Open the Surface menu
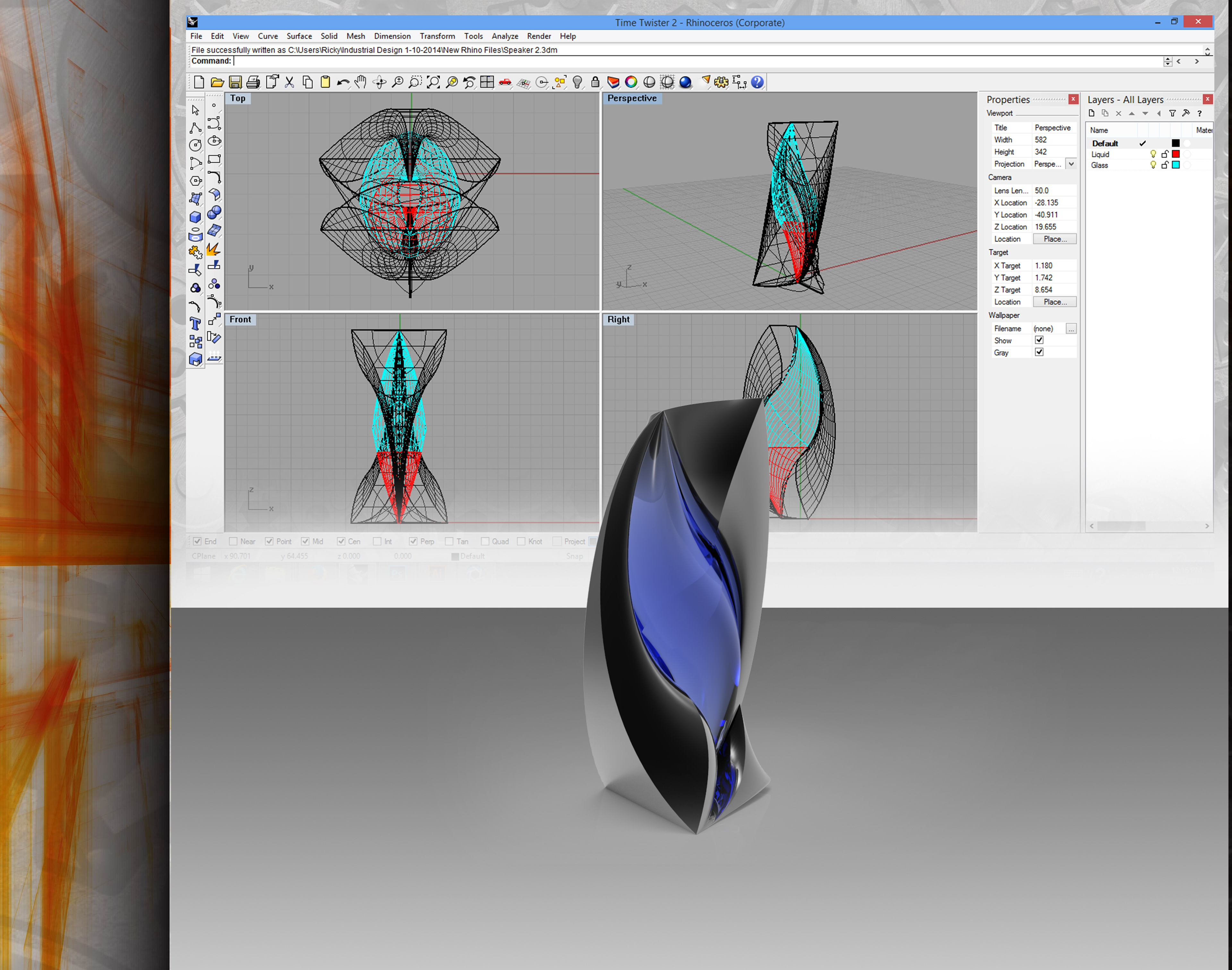Screen dimensions: 1232x970 tap(299, 36)
